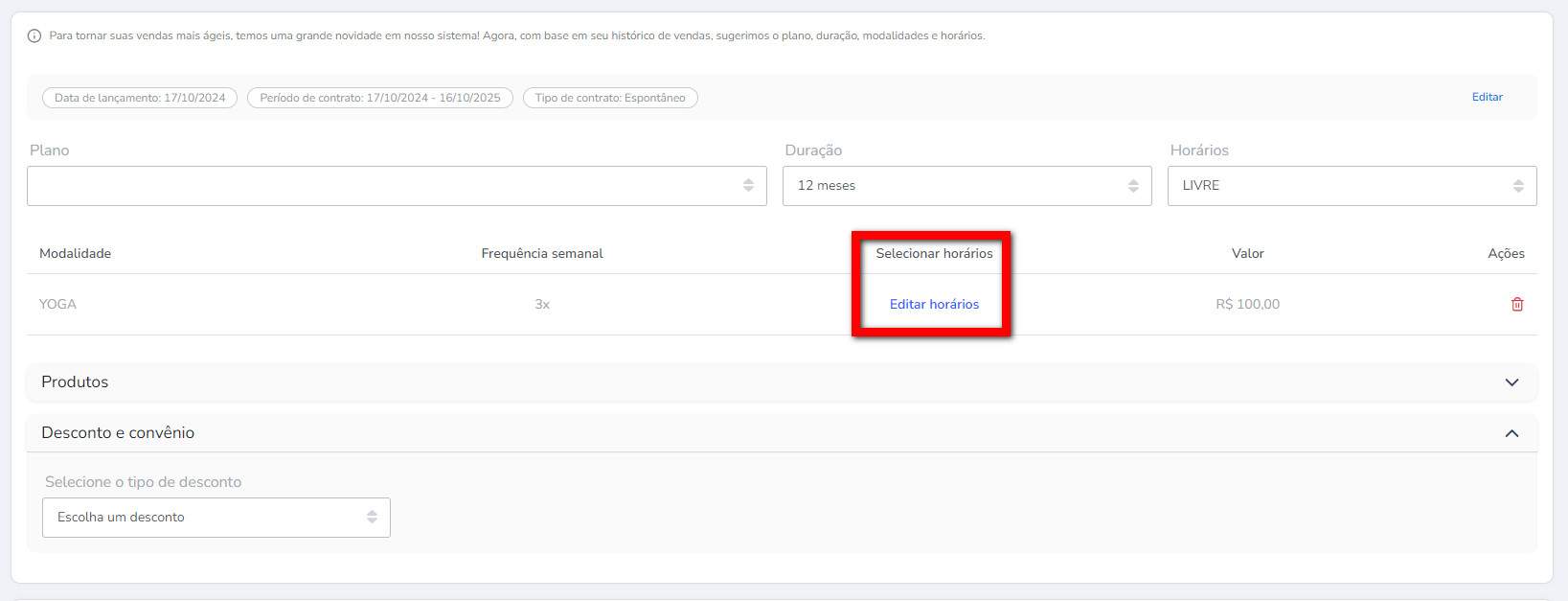
Task: Open the Duração dropdown showing 12 meses
Action: tap(966, 186)
